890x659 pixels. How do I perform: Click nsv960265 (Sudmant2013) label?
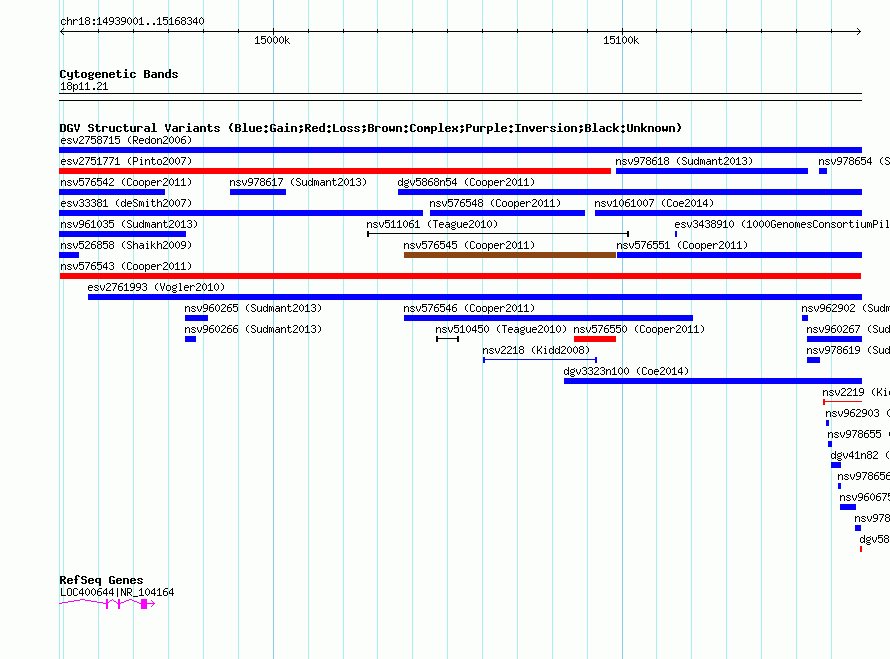[253, 308]
